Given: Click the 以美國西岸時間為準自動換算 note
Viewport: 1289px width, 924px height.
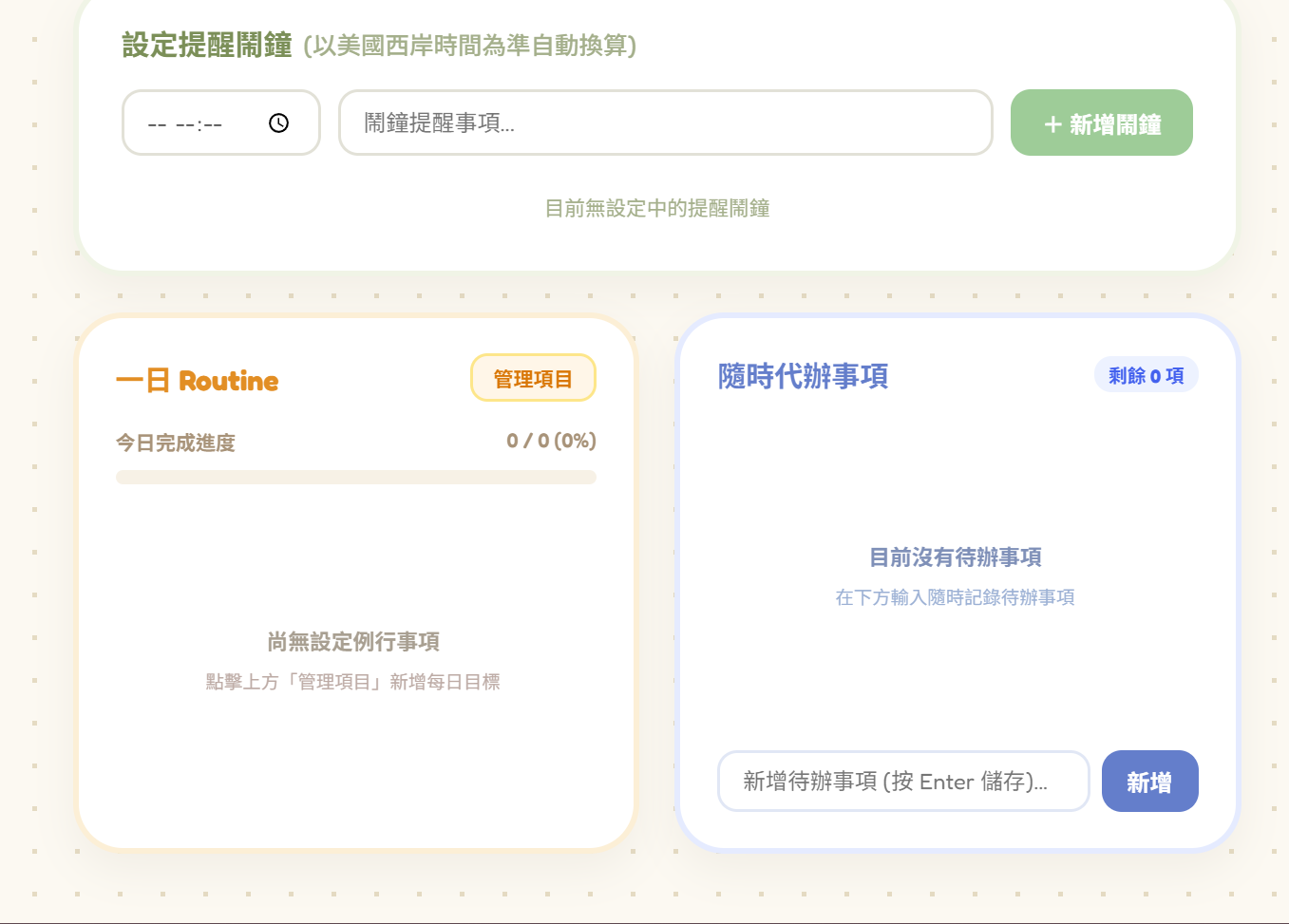Looking at the screenshot, I should (470, 46).
